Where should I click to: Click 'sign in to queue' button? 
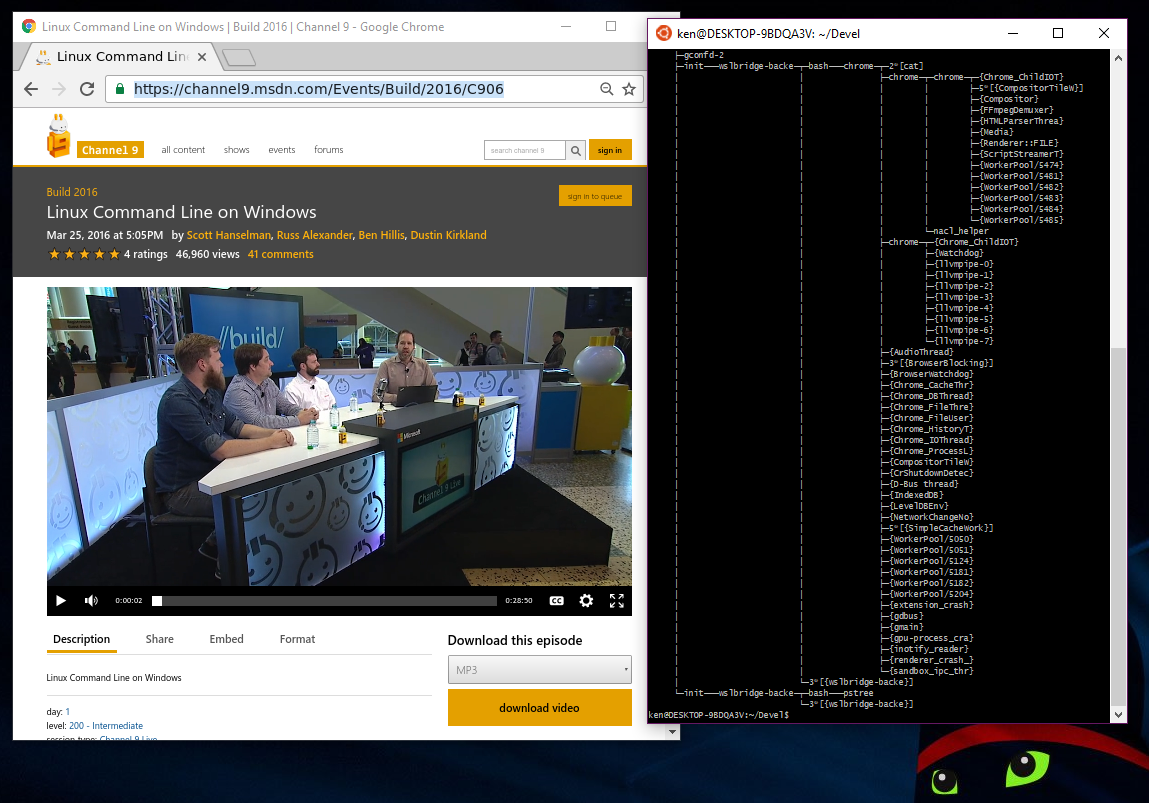click(x=594, y=196)
